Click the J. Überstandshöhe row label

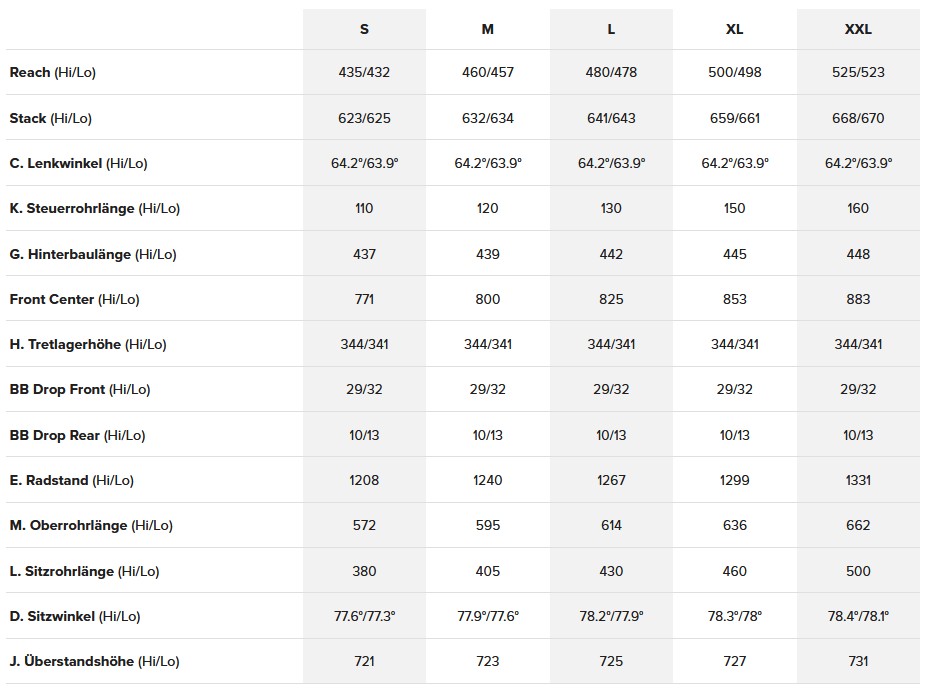tap(95, 661)
